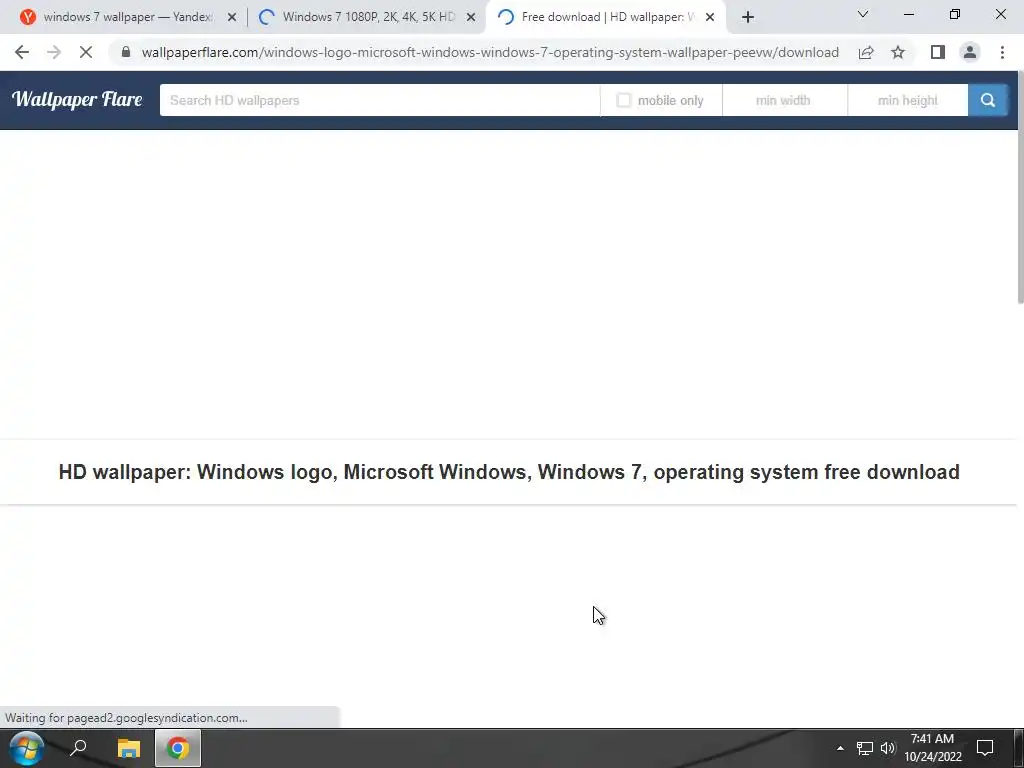Click the forward navigation arrow
Viewport: 1024px width, 768px height.
click(54, 52)
